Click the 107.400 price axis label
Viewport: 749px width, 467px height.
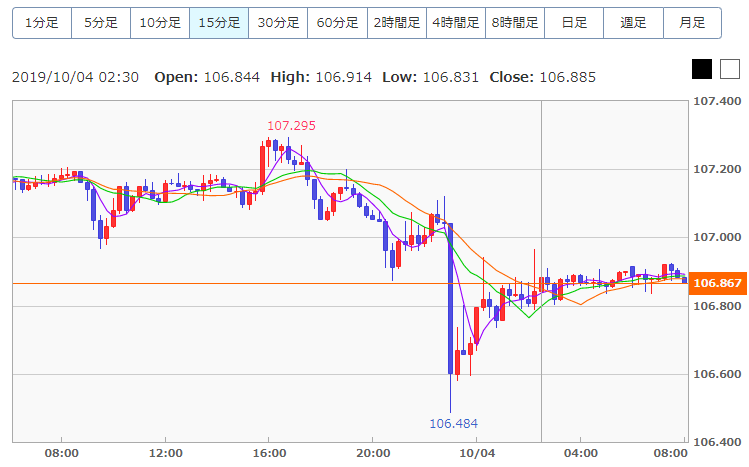[x=717, y=101]
